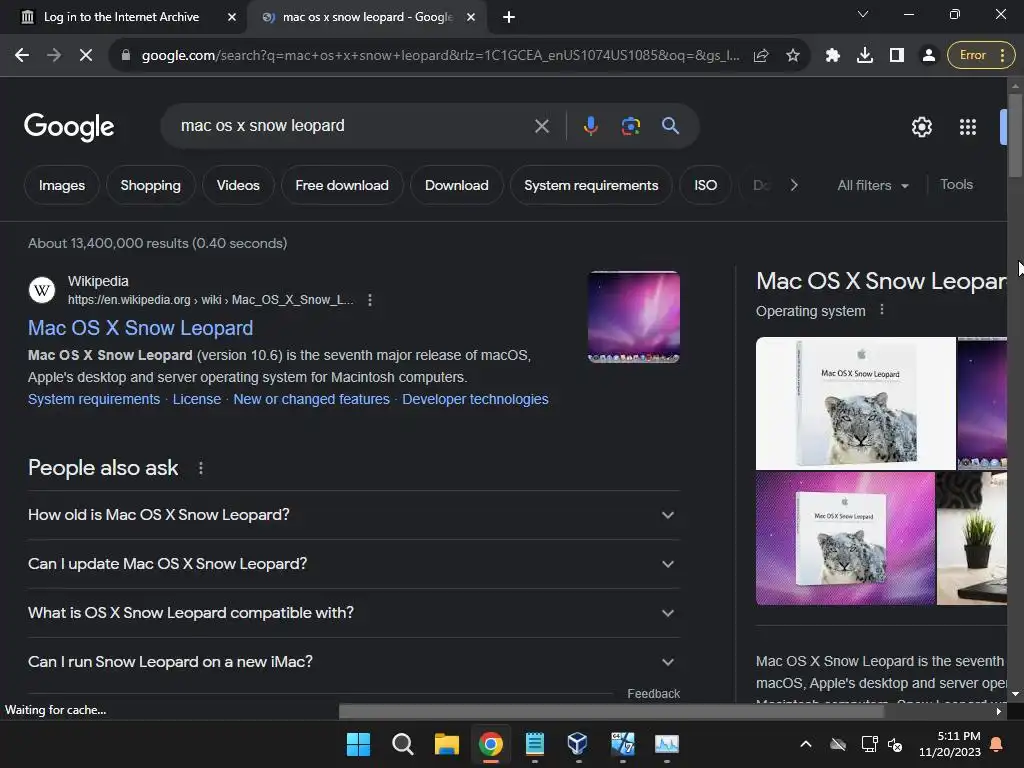Go to the Google logo homepage

pos(69,126)
